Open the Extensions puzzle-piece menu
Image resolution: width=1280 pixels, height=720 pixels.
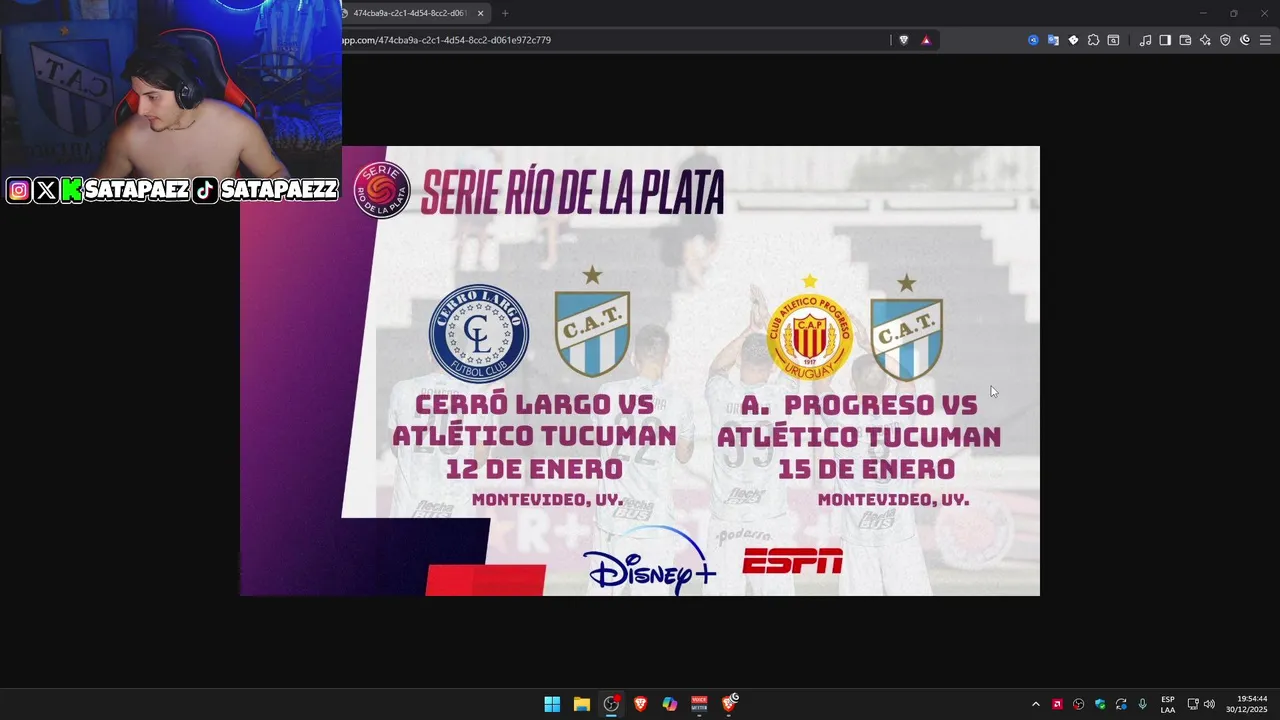(1093, 40)
